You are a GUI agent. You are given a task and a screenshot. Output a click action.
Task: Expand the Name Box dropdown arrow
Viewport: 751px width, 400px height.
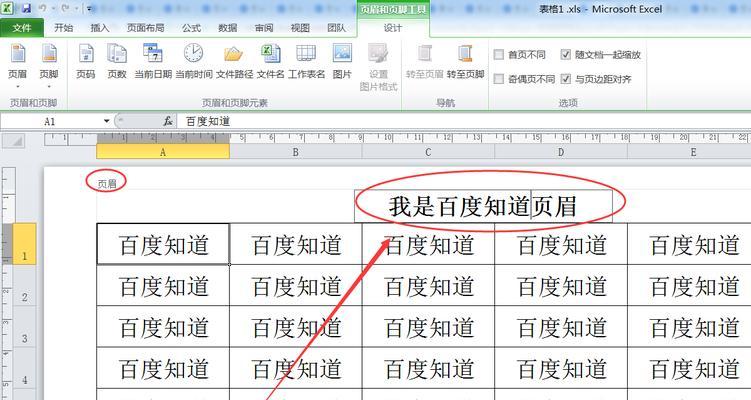(x=106, y=121)
